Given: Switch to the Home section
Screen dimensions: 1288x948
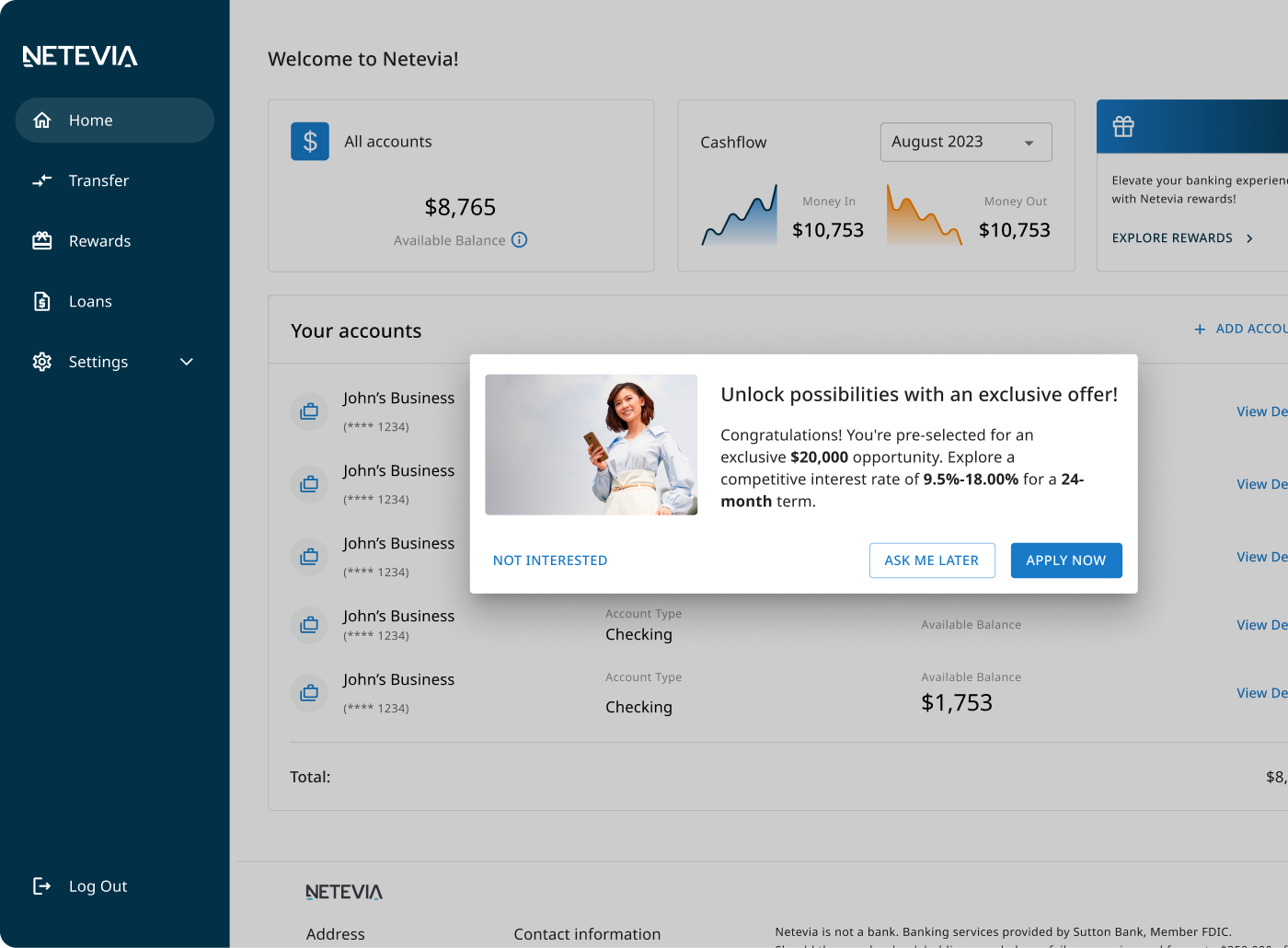Looking at the screenshot, I should point(90,120).
